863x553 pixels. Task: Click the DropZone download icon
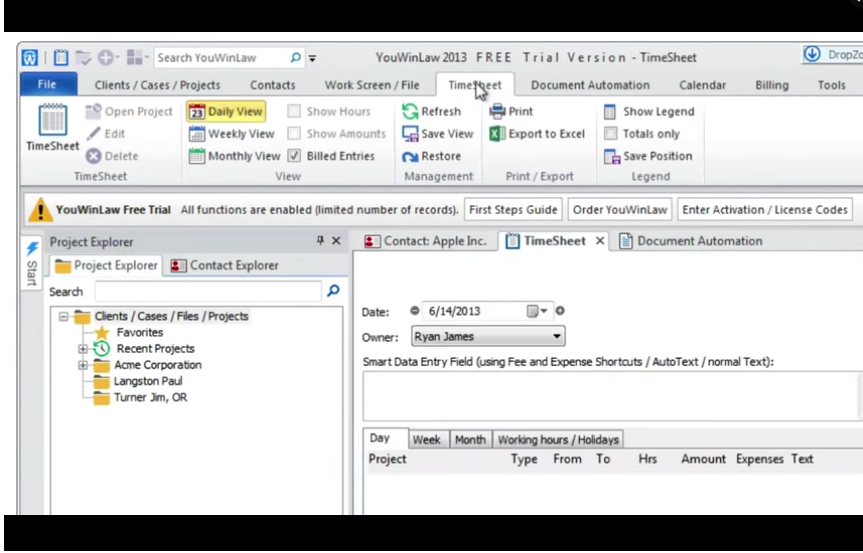point(812,54)
